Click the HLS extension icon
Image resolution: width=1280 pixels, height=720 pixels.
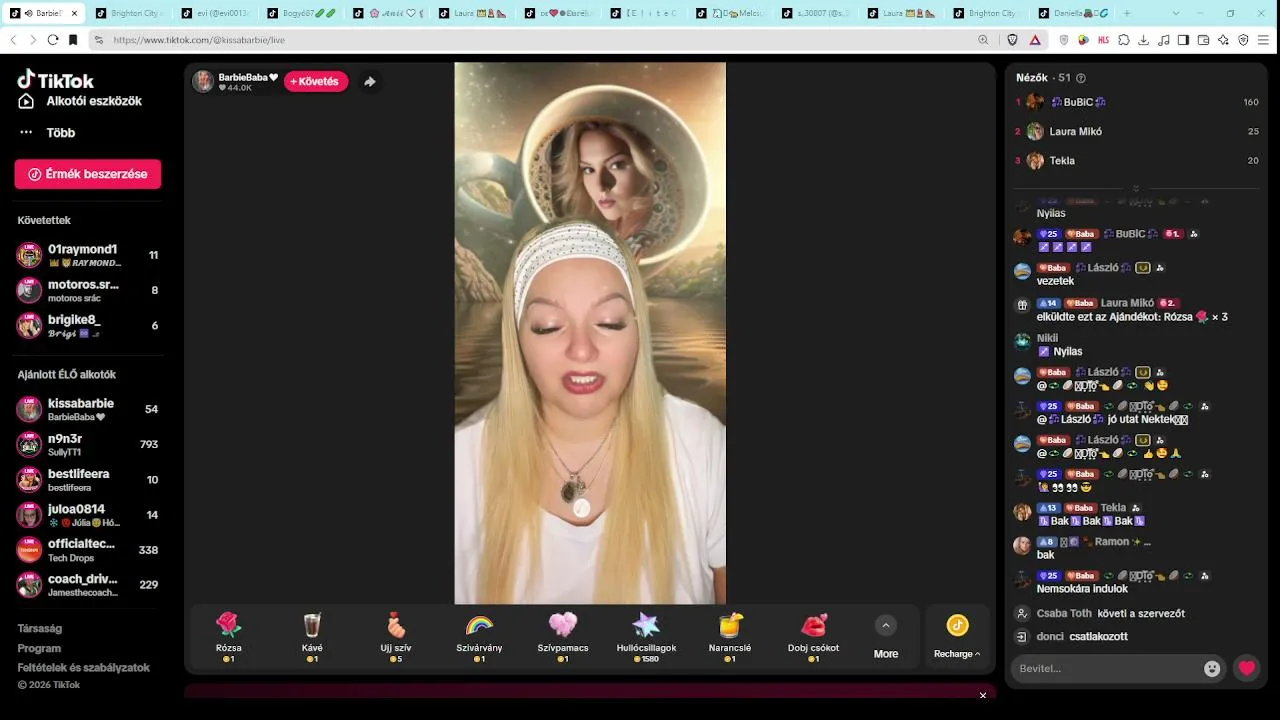(x=1103, y=40)
